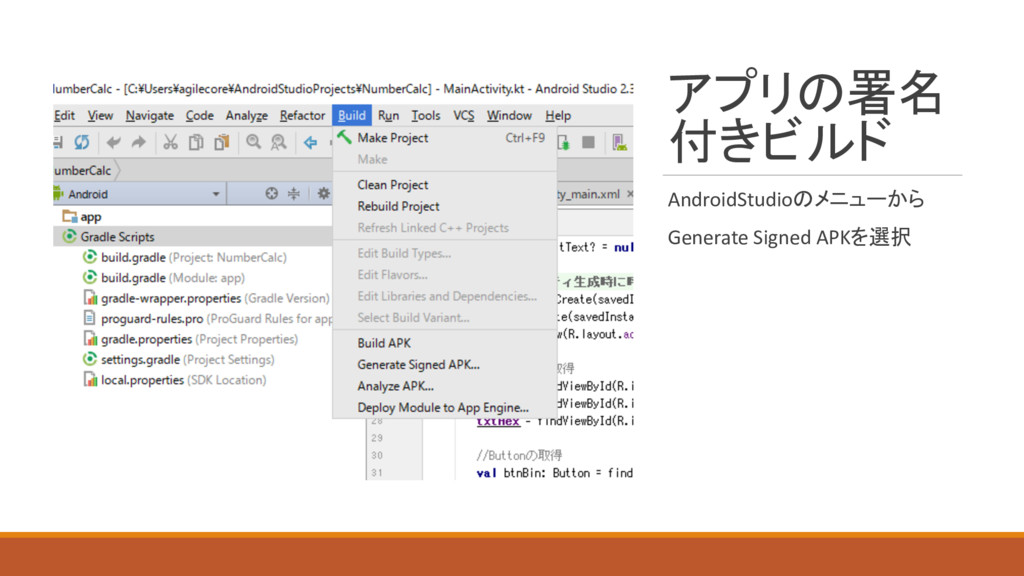Image resolution: width=1024 pixels, height=576 pixels.
Task: Click the Replace magnifier icon
Action: point(278,142)
